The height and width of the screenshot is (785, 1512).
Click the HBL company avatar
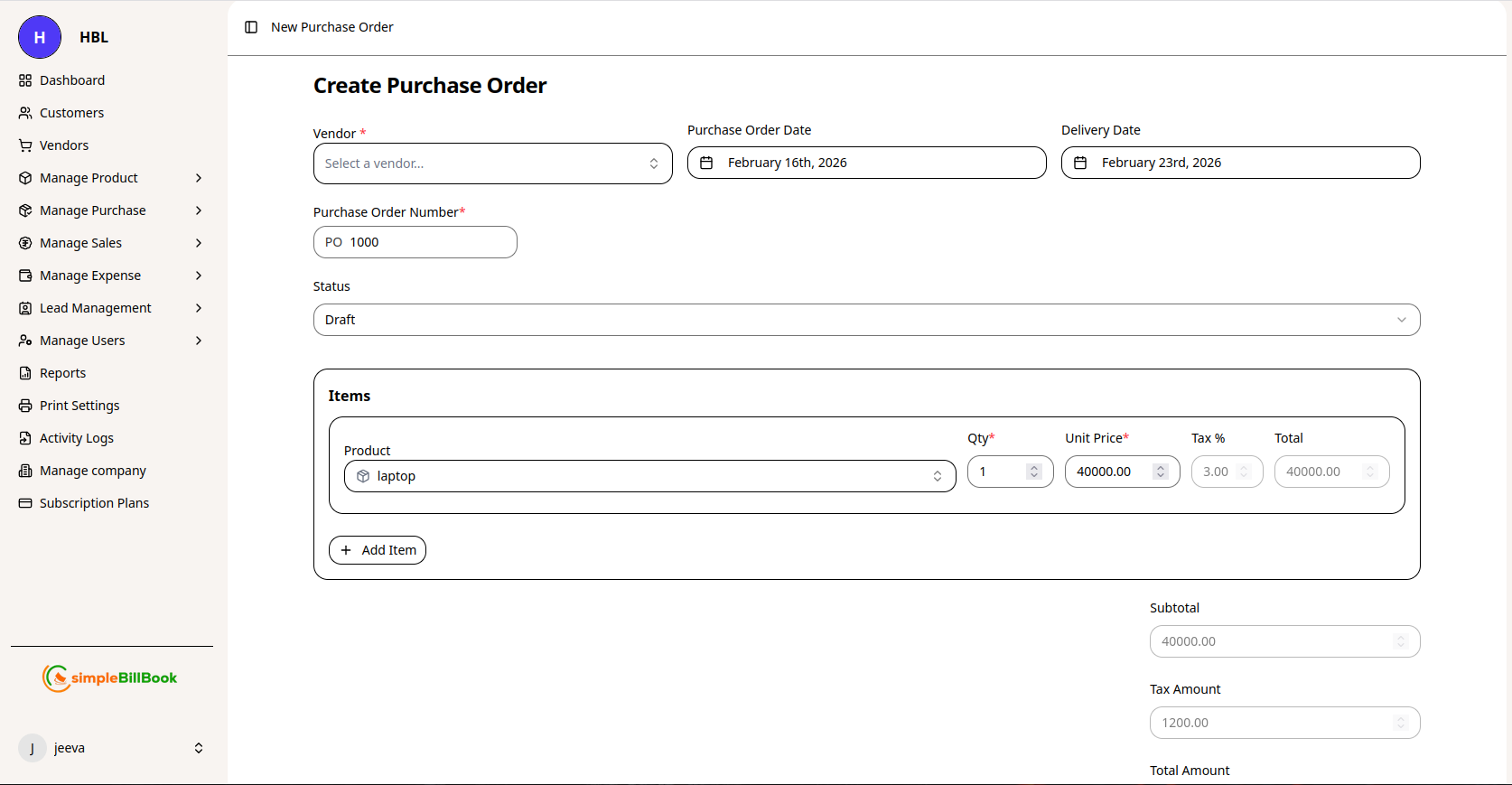tap(40, 37)
